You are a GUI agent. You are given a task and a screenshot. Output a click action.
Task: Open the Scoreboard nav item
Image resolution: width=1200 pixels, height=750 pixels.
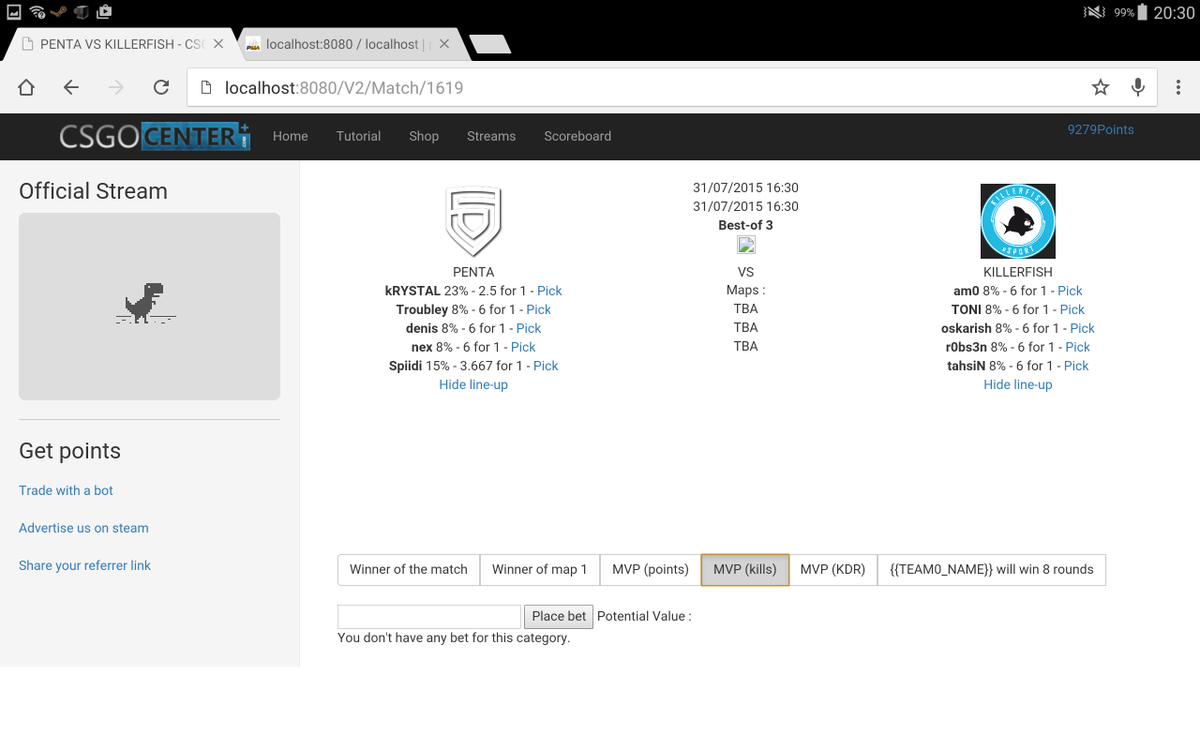tap(577, 136)
